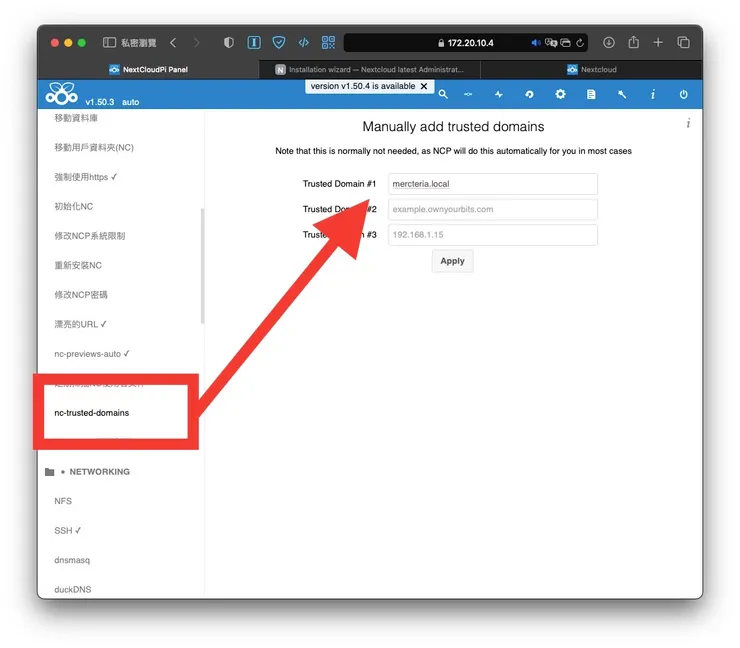The image size is (740, 648).
Task: Click the Trusted Domain #1 field
Action: (493, 184)
